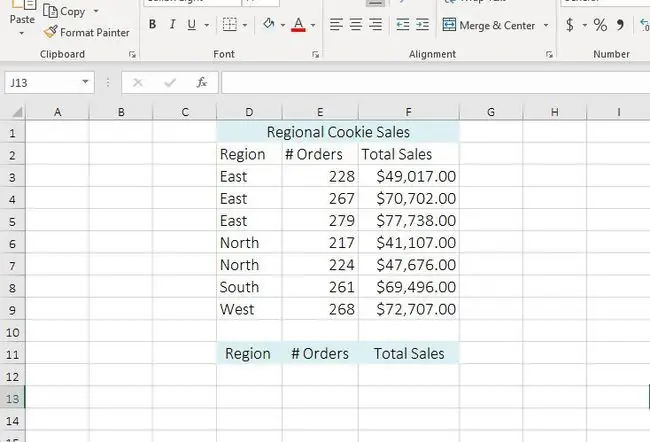Open Alignment group dialog launcher
Screen dimensions: 650x442
pos(549,54)
